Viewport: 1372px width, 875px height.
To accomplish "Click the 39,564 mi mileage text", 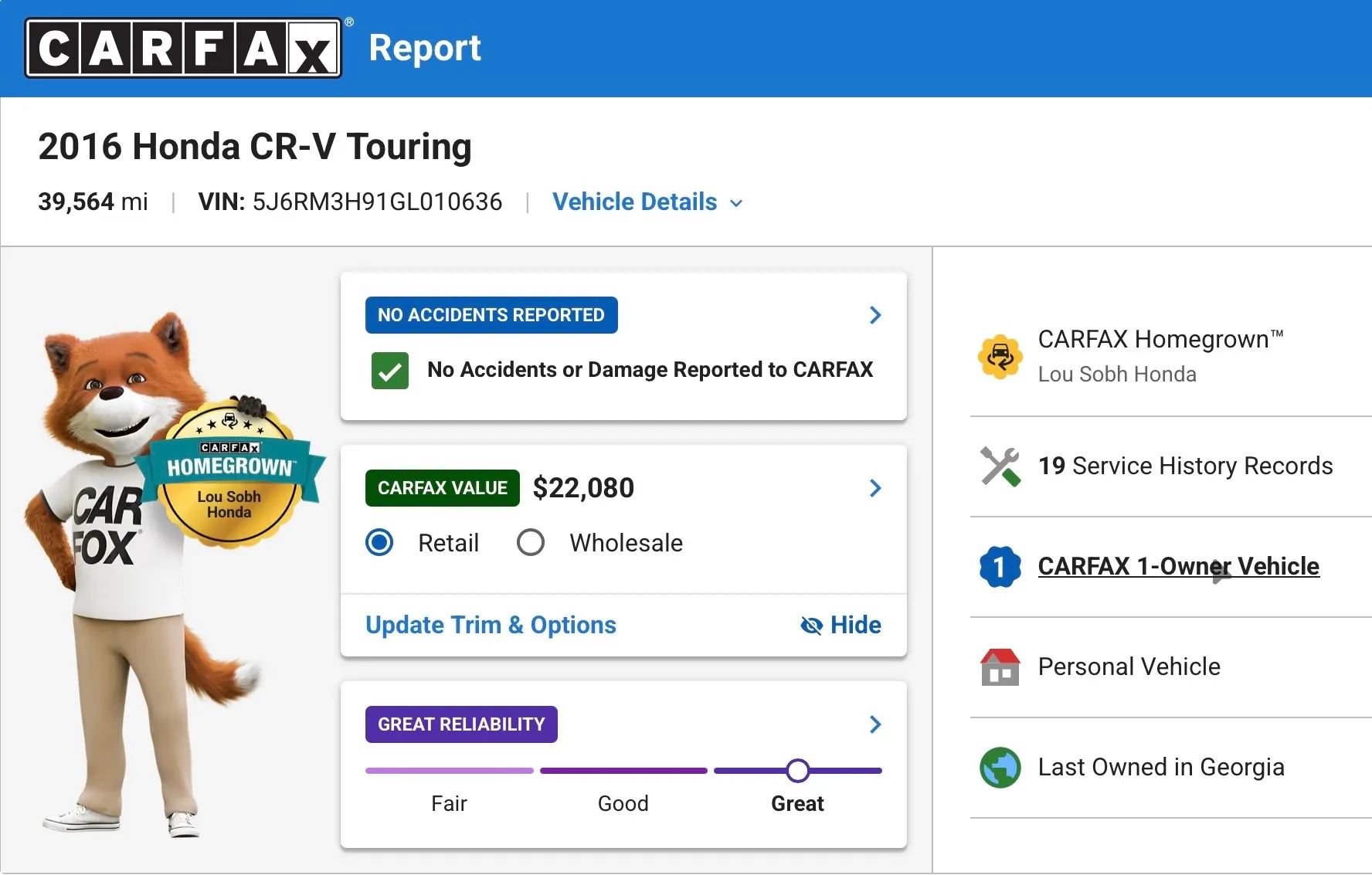I will point(93,202).
